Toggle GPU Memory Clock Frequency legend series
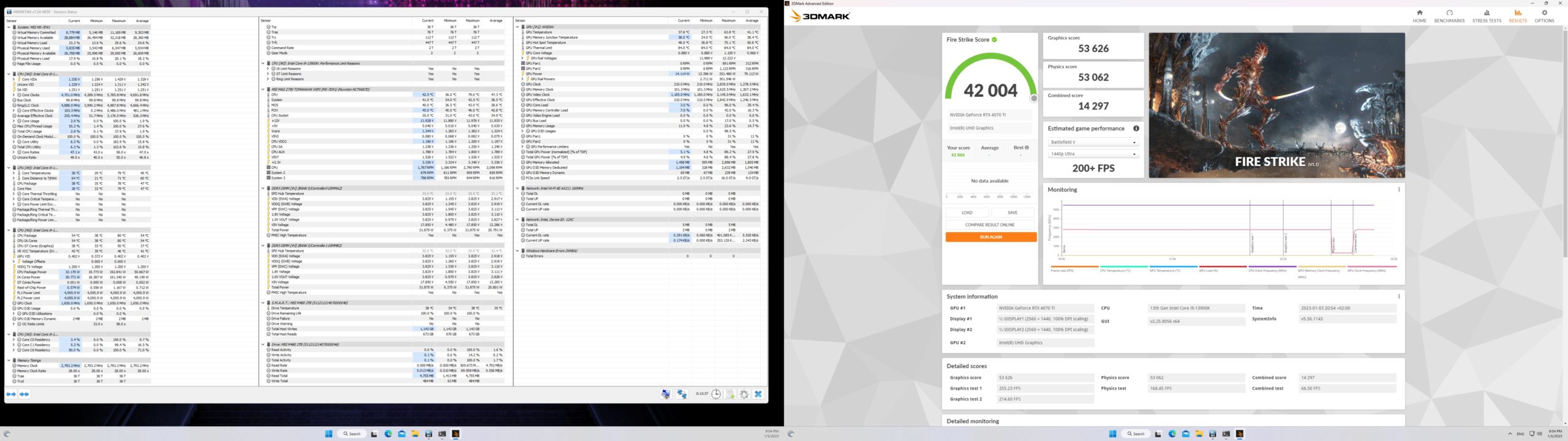1568x441 pixels. (1321, 272)
